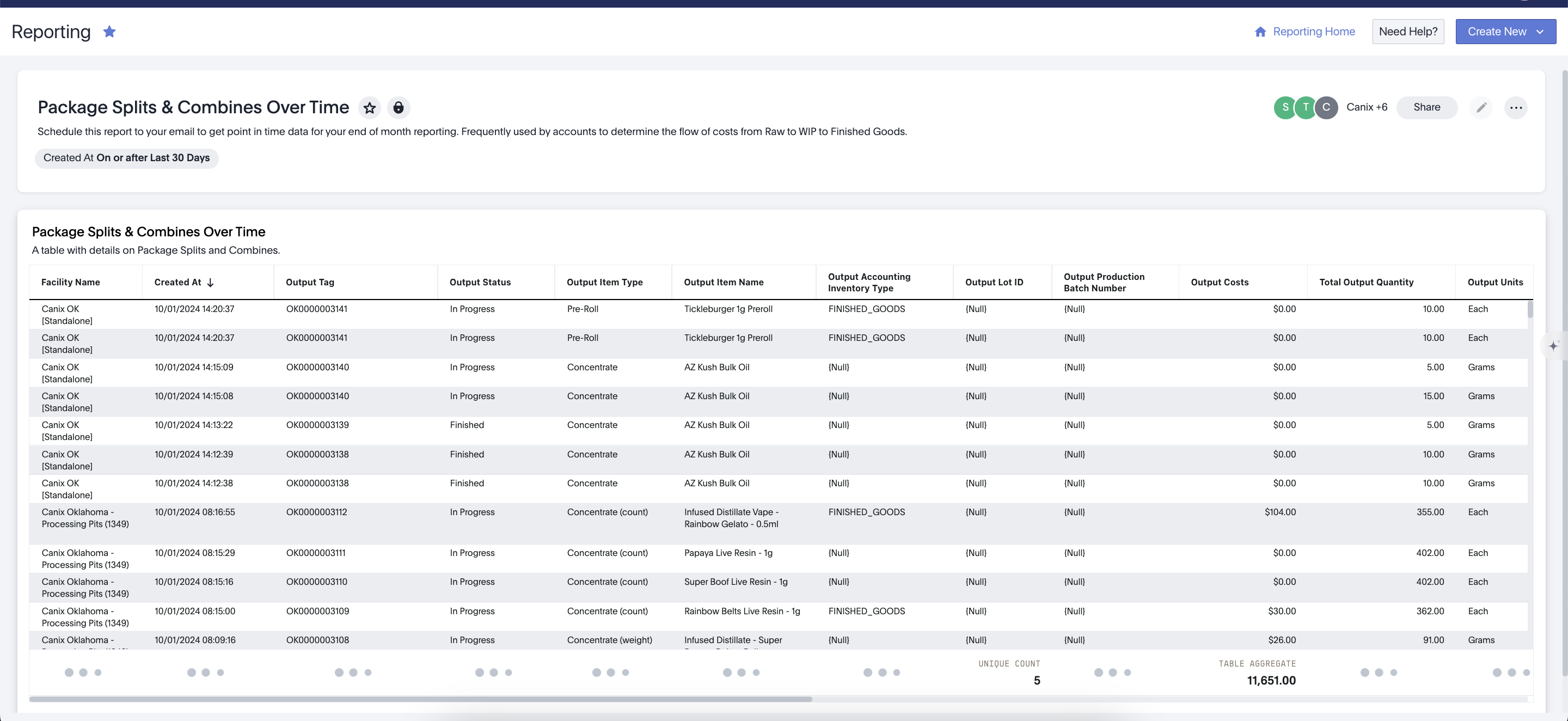Click the blue star beside Reporting title

[109, 32]
